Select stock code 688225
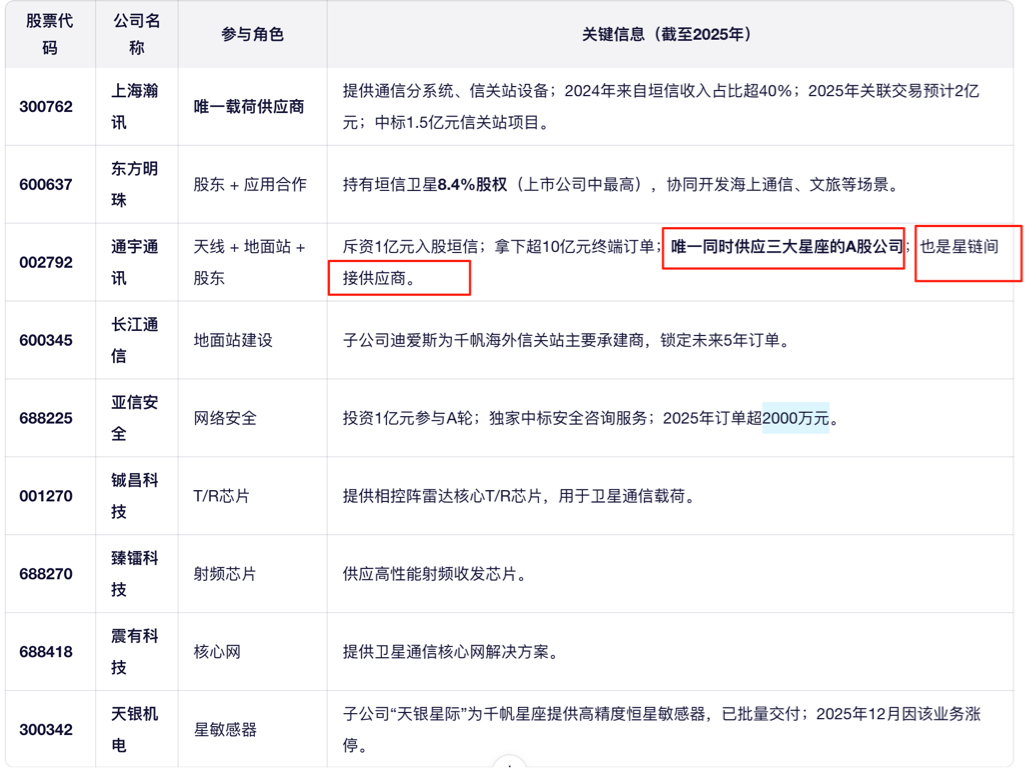This screenshot has height=768, width=1026. [x=46, y=418]
